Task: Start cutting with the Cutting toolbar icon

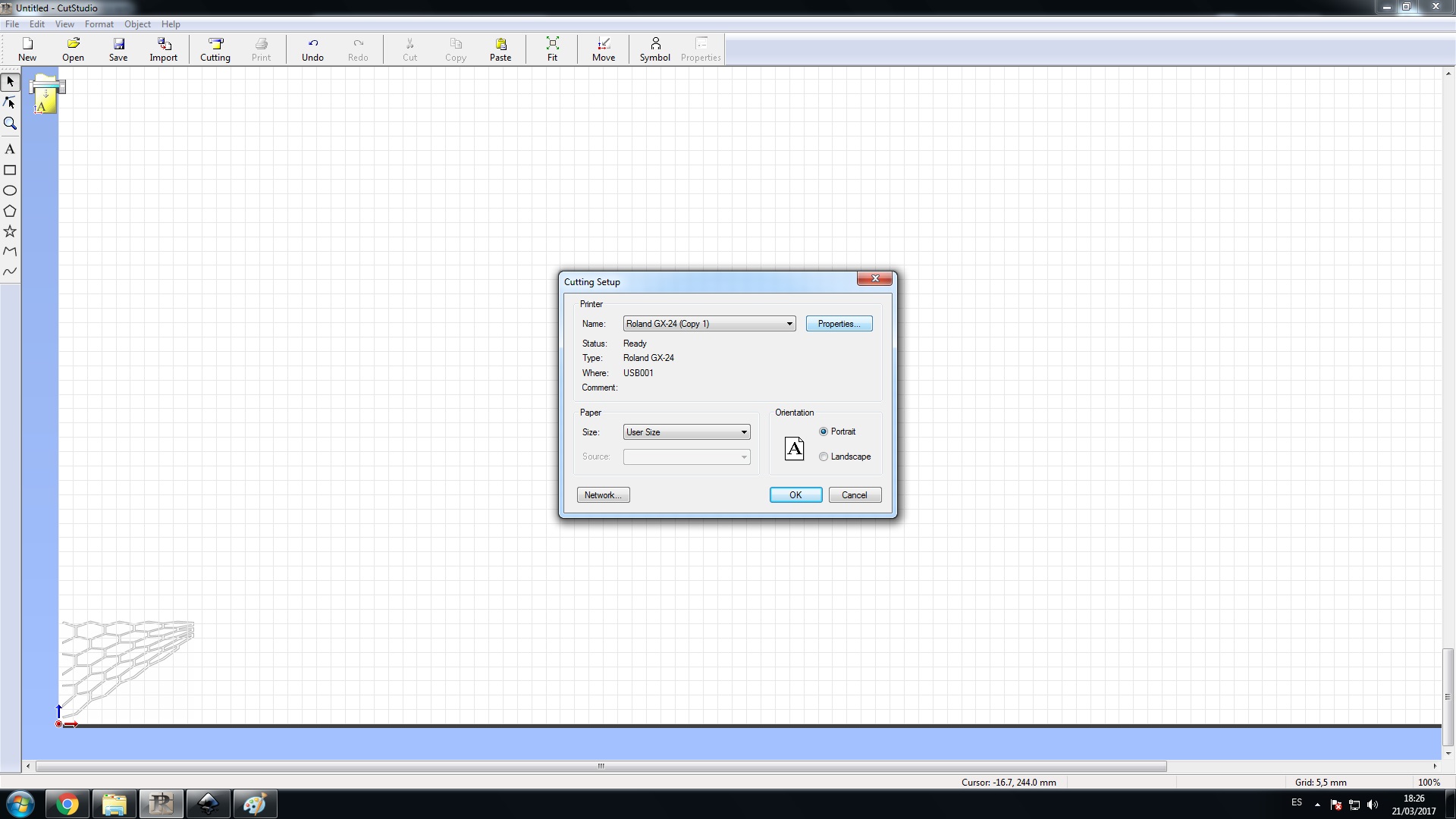Action: (215, 49)
